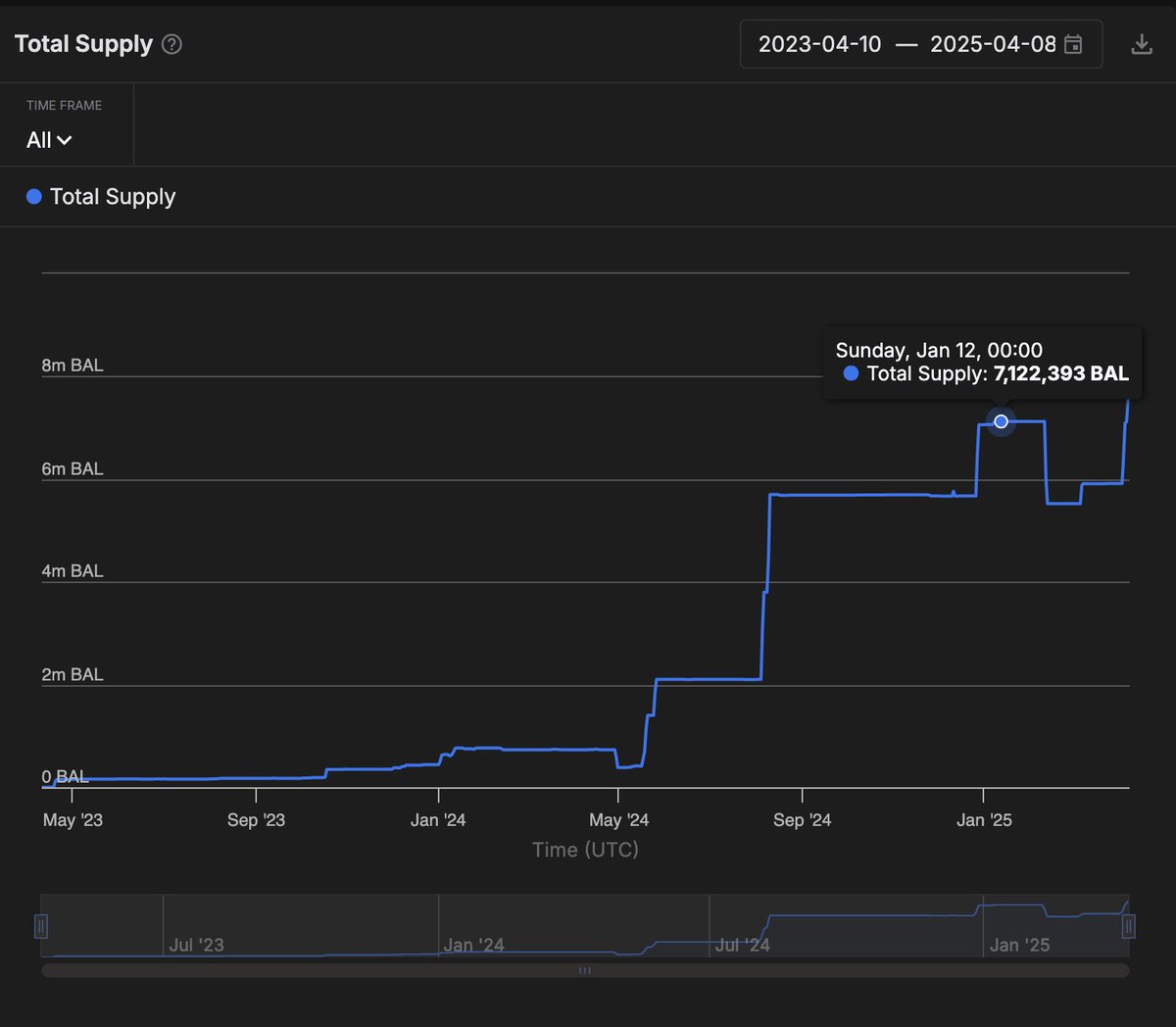The image size is (1176, 1027).
Task: Click "Jul '23" in the navigator
Action: [x=196, y=946]
